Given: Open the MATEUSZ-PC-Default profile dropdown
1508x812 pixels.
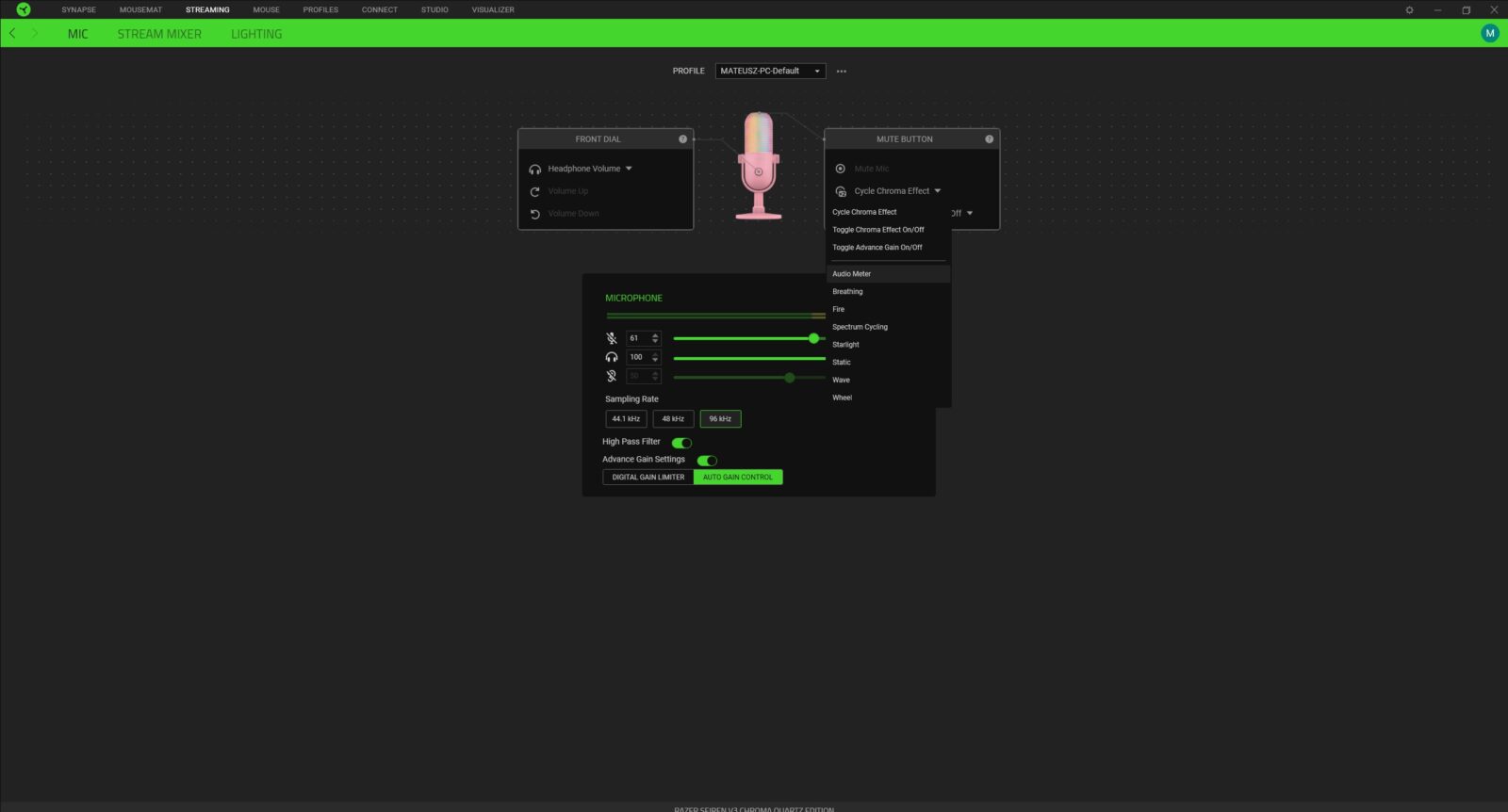Looking at the screenshot, I should point(770,72).
